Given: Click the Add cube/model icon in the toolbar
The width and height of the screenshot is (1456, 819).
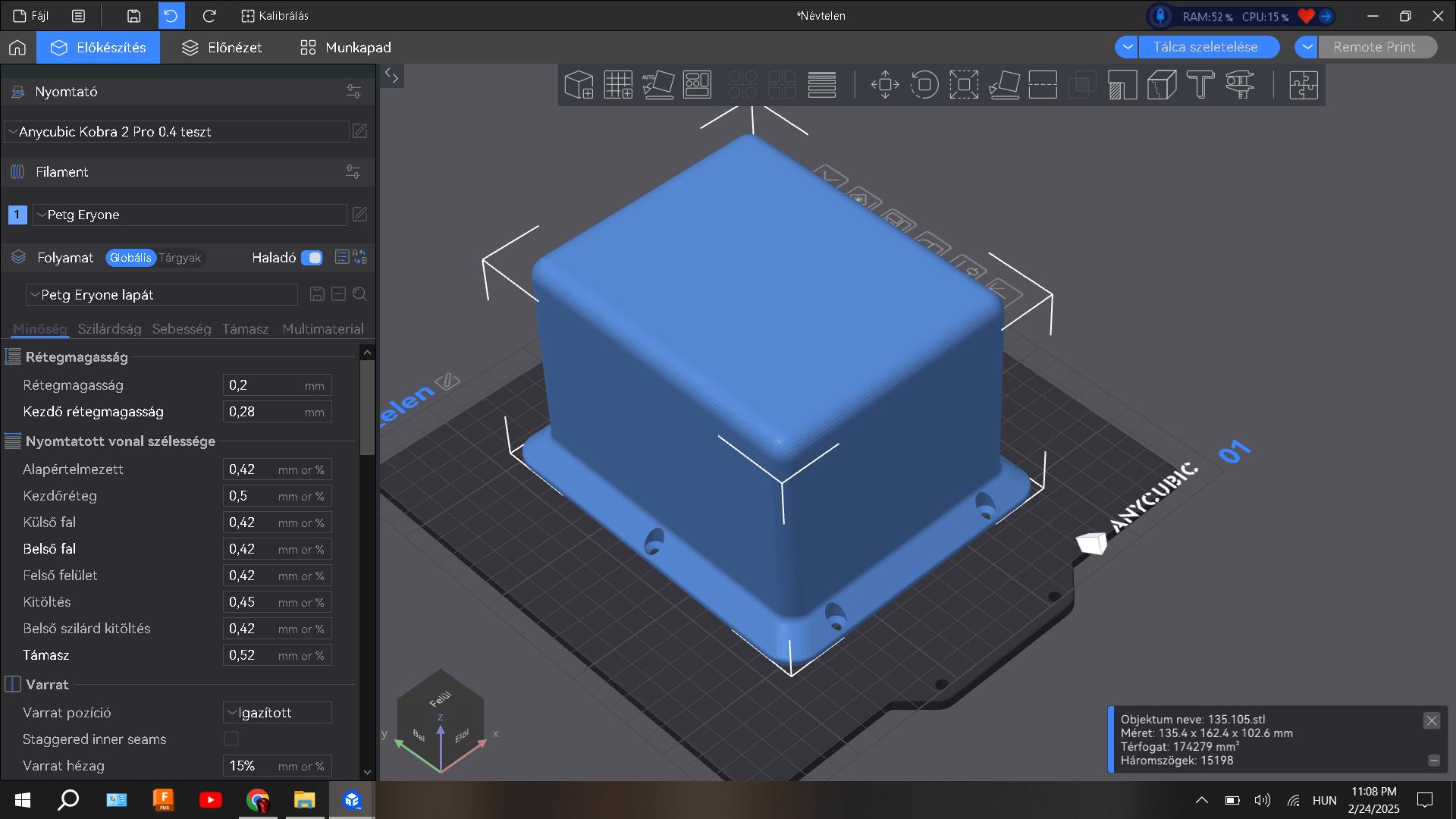Looking at the screenshot, I should [x=579, y=85].
